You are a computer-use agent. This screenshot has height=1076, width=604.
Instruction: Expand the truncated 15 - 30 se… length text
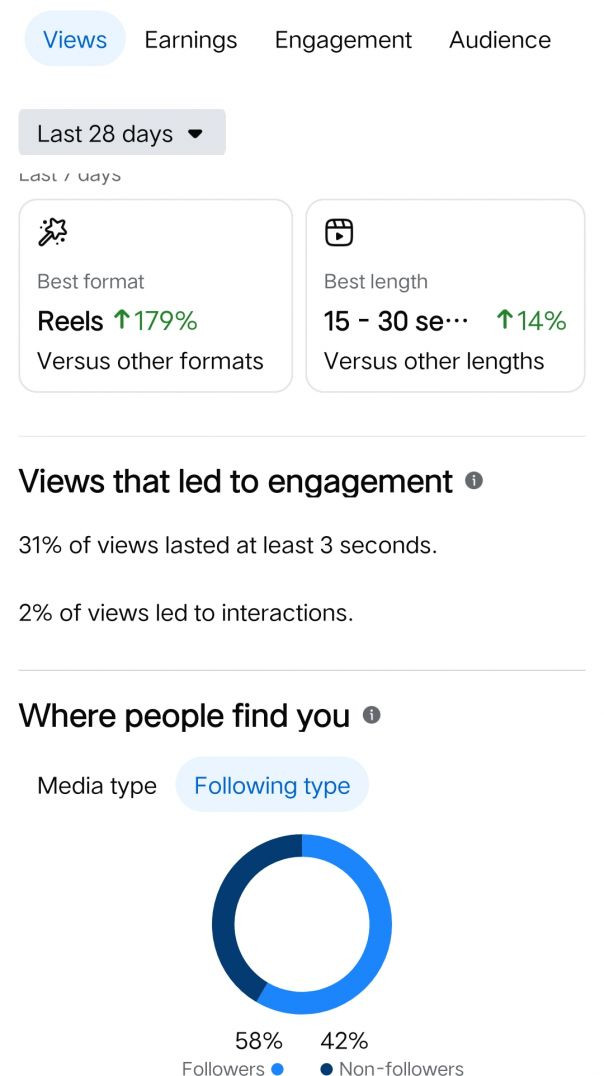396,321
